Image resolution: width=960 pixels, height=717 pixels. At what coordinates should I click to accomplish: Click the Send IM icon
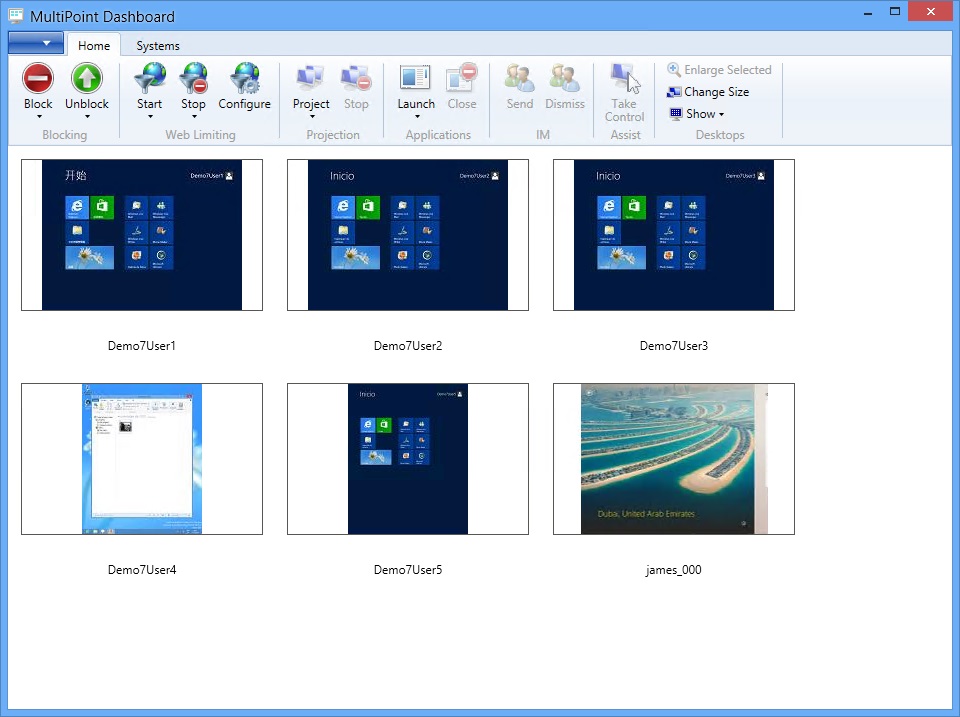coord(519,78)
